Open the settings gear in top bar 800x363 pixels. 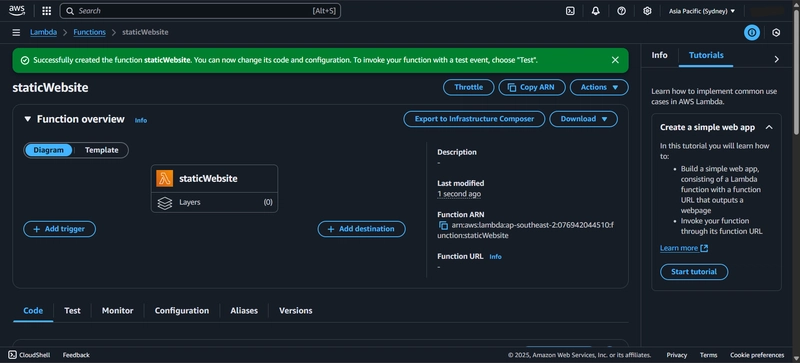point(647,11)
